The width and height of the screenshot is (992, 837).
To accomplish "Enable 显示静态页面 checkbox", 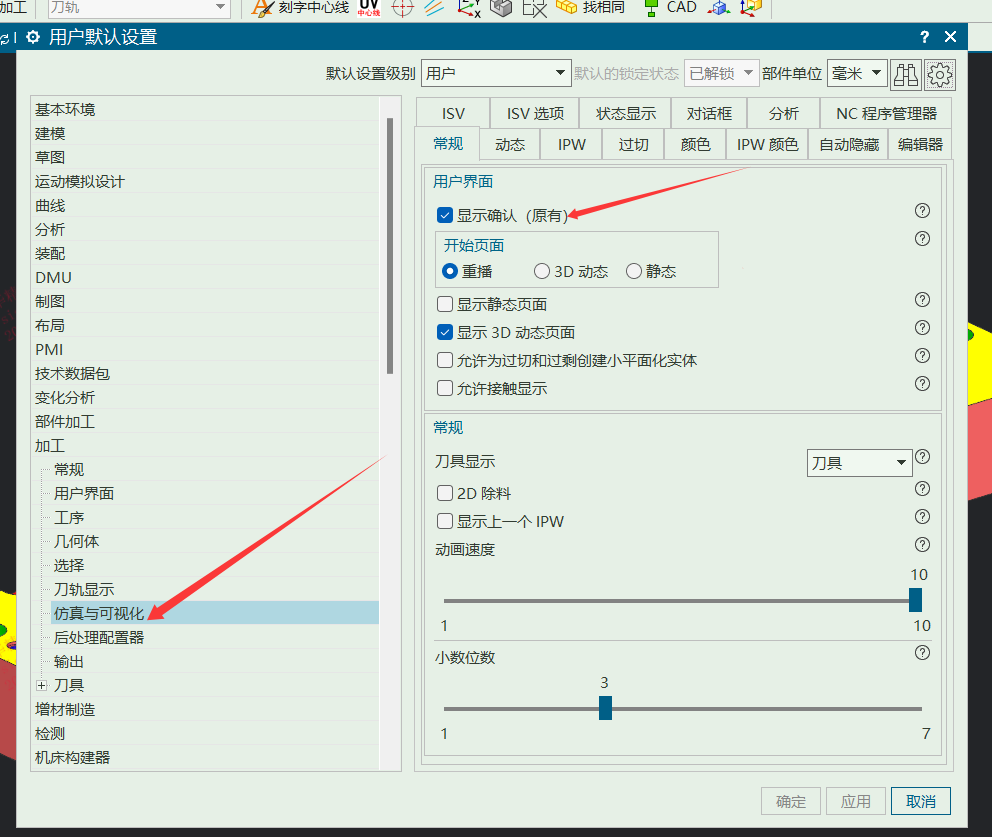I will coord(445,304).
